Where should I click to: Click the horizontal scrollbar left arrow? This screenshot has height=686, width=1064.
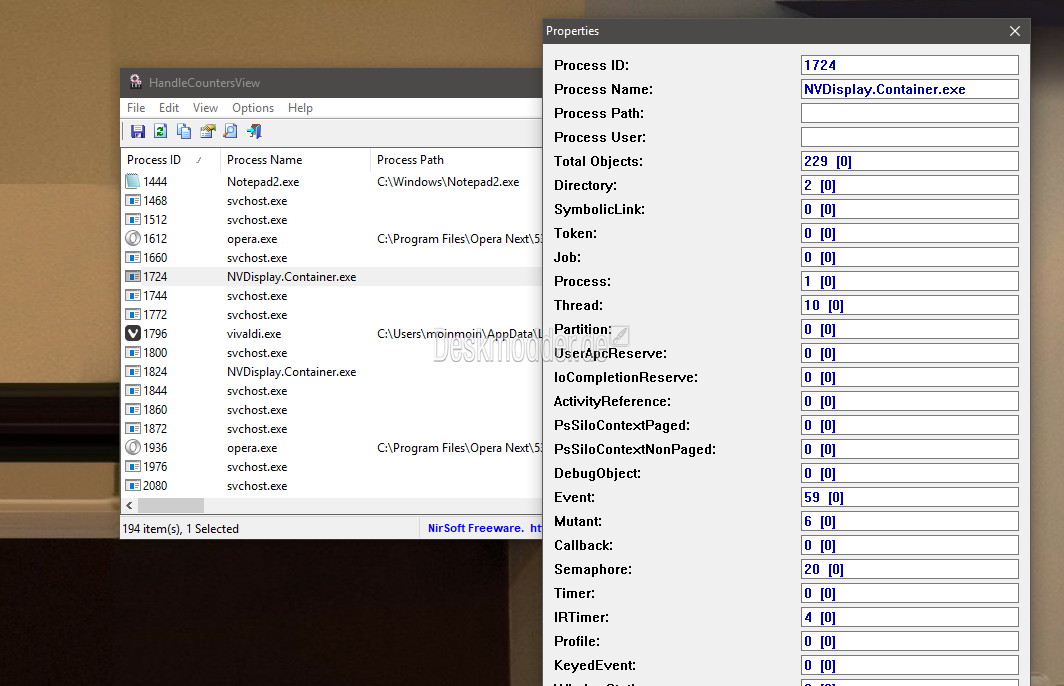tap(129, 506)
